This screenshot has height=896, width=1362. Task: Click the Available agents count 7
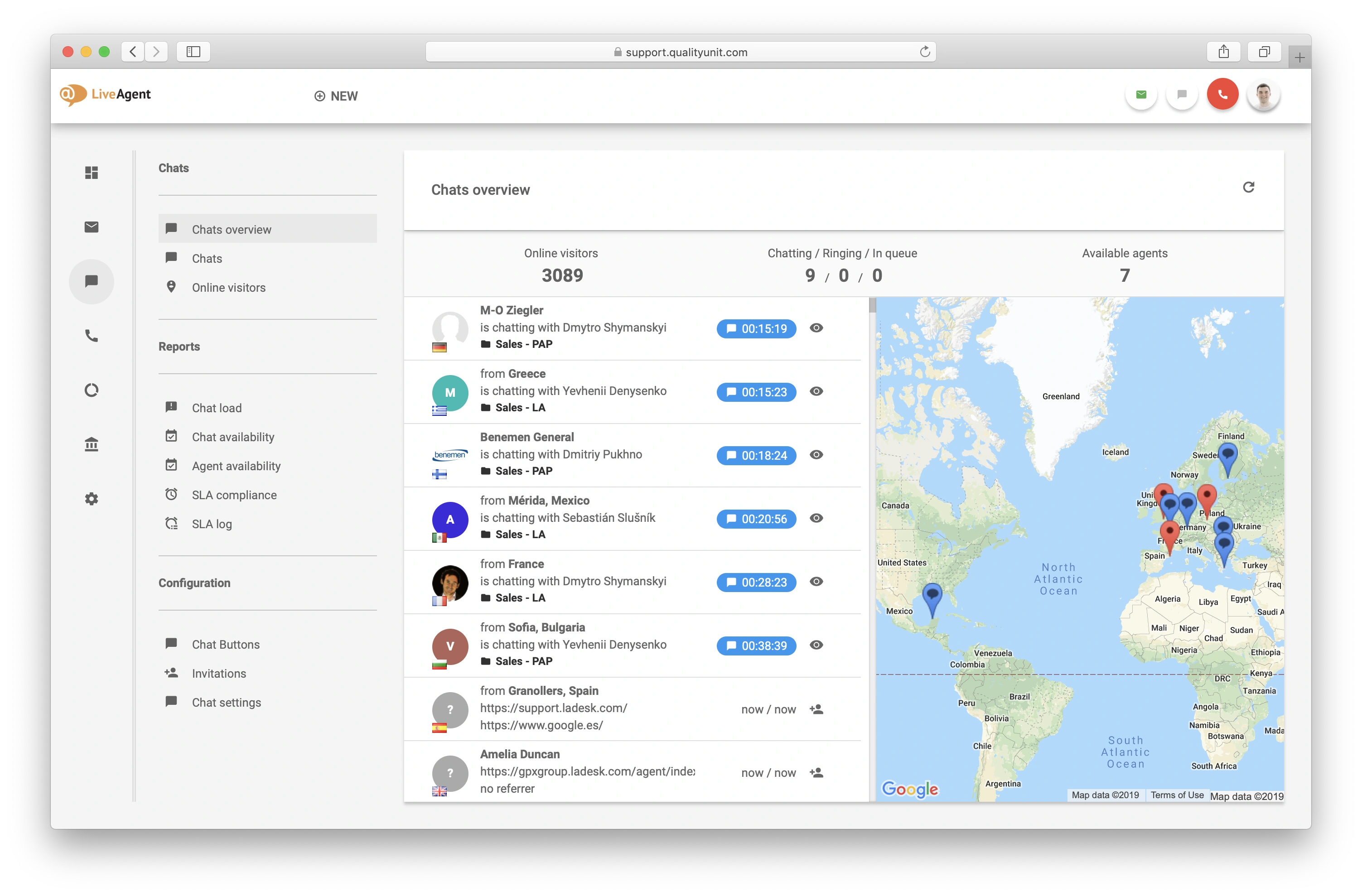click(x=1125, y=276)
